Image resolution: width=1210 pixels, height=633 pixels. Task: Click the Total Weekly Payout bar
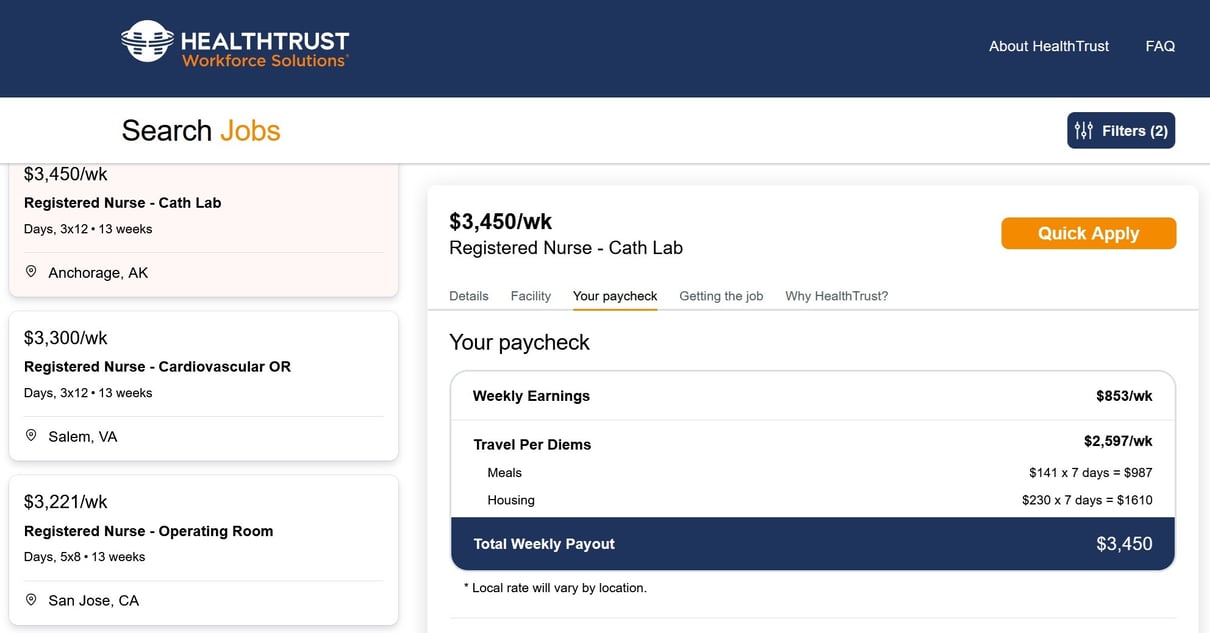(x=813, y=543)
